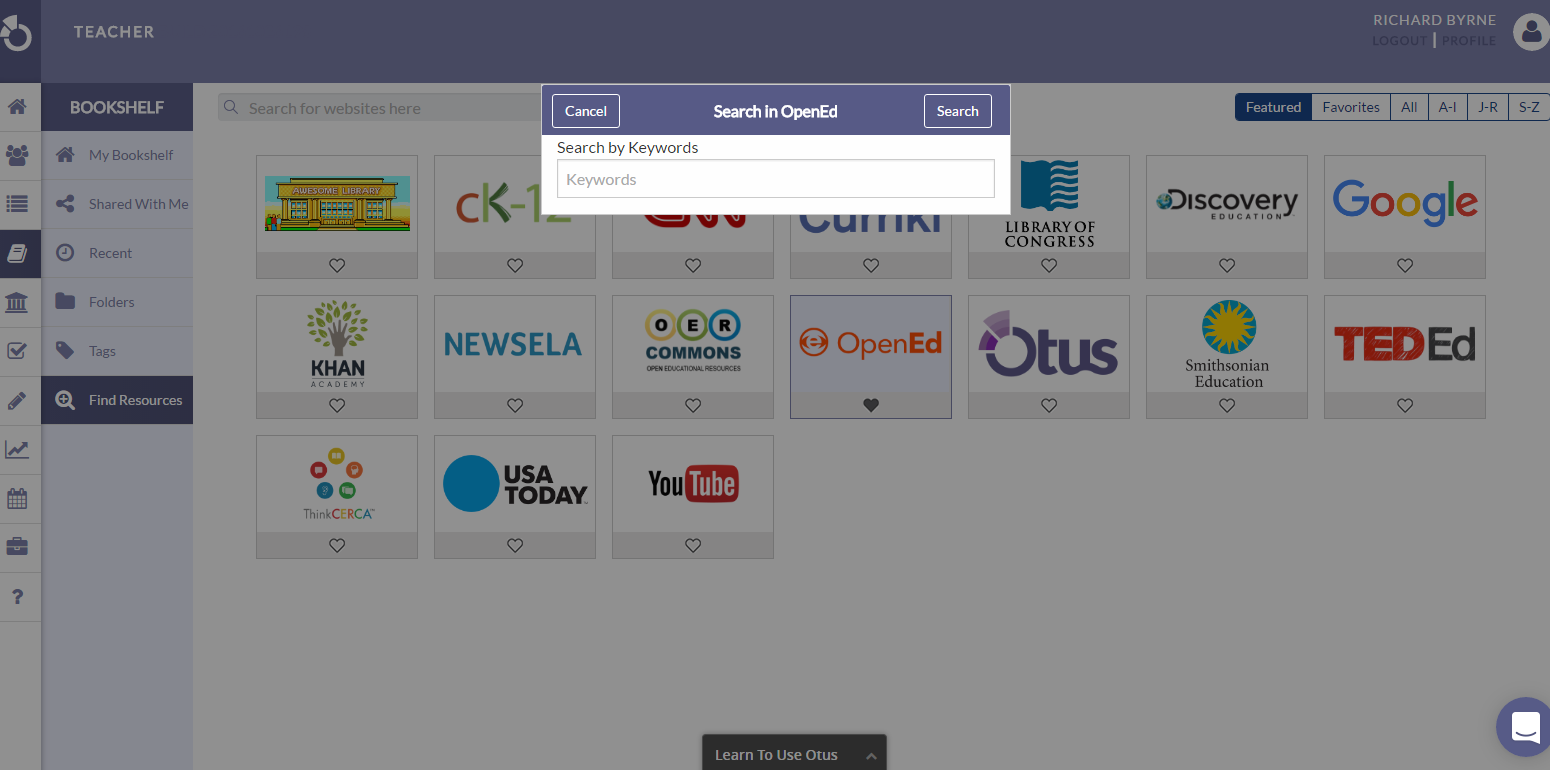Image resolution: width=1550 pixels, height=770 pixels.
Task: Favorite the Library of Congress resource
Action: click(x=1049, y=265)
